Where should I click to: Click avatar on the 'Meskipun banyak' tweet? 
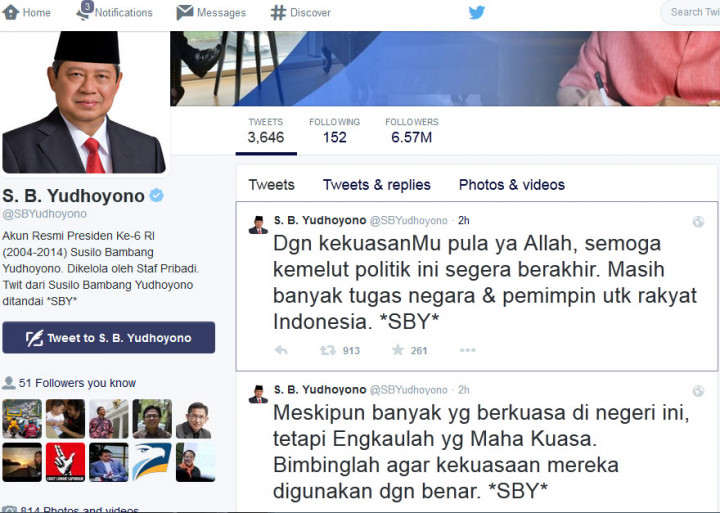pos(258,394)
